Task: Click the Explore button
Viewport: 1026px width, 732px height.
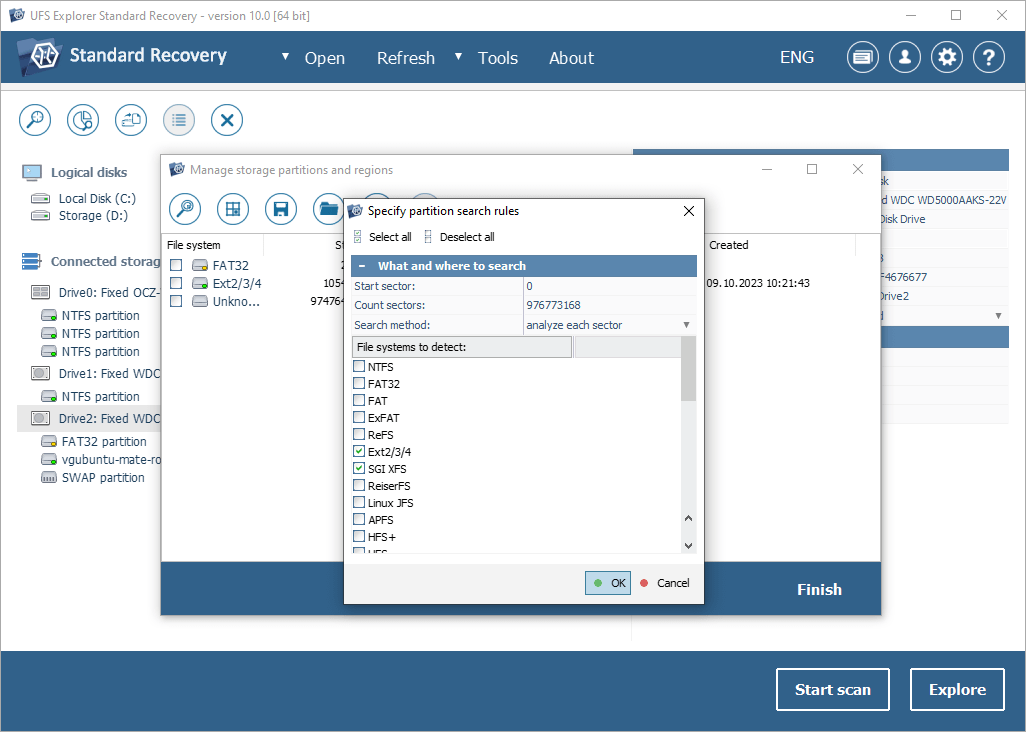Action: click(957, 689)
